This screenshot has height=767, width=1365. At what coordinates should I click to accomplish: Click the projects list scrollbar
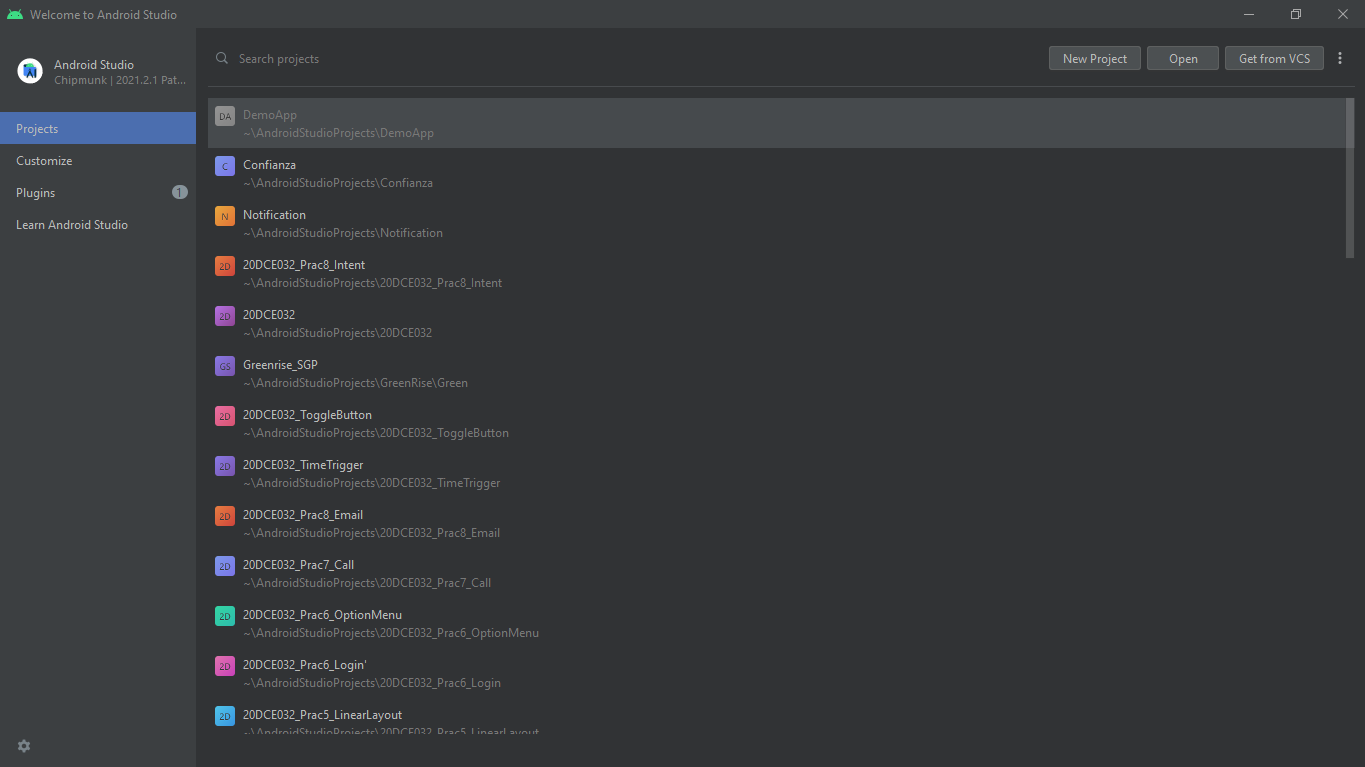1350,178
